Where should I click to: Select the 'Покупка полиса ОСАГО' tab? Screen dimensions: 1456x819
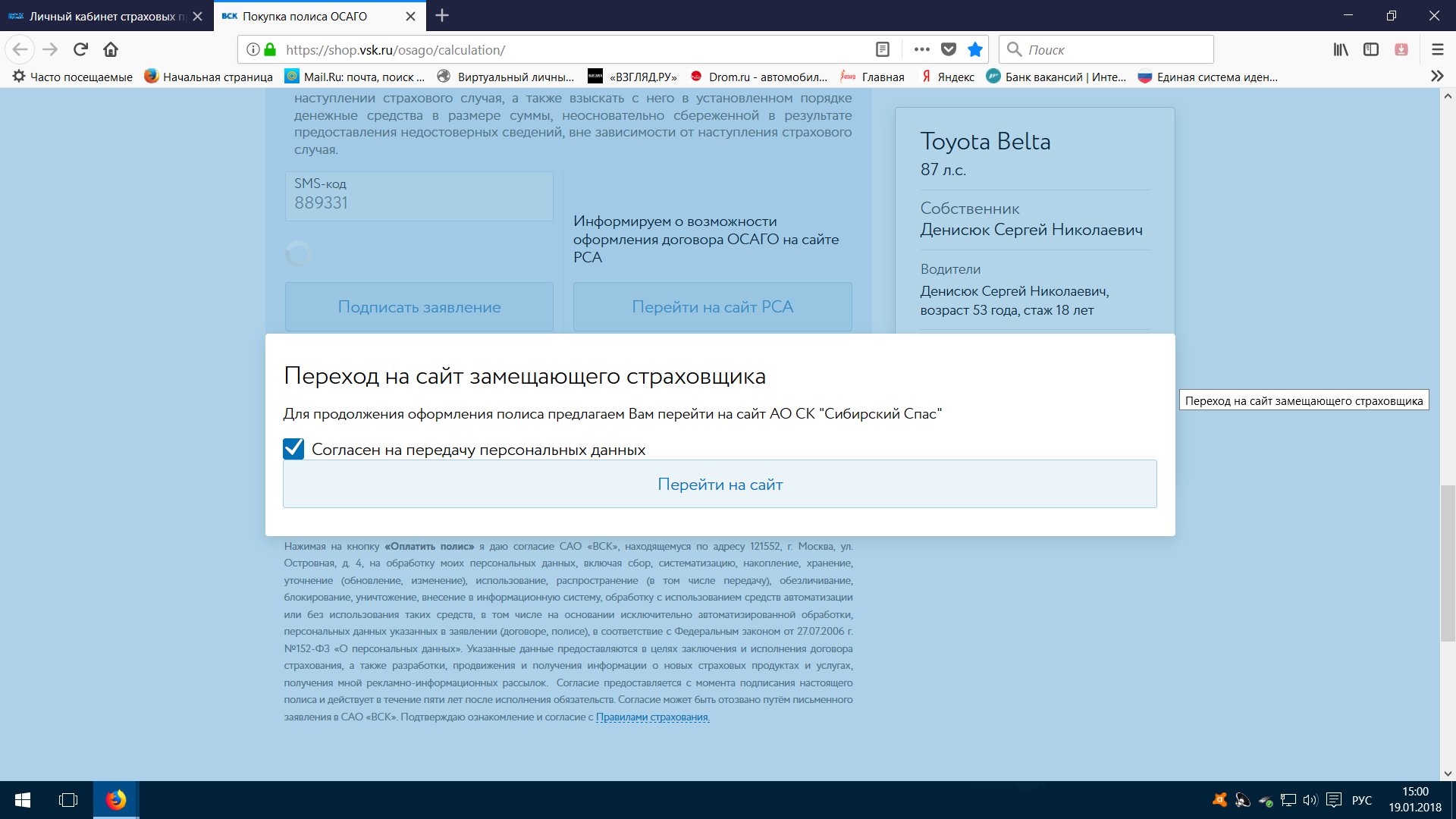pyautogui.click(x=319, y=16)
